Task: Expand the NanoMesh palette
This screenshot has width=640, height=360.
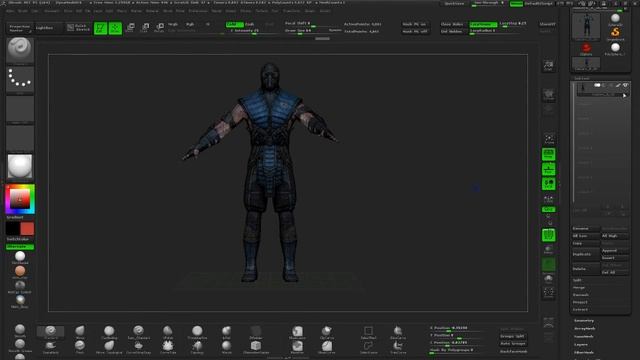Action: point(584,336)
